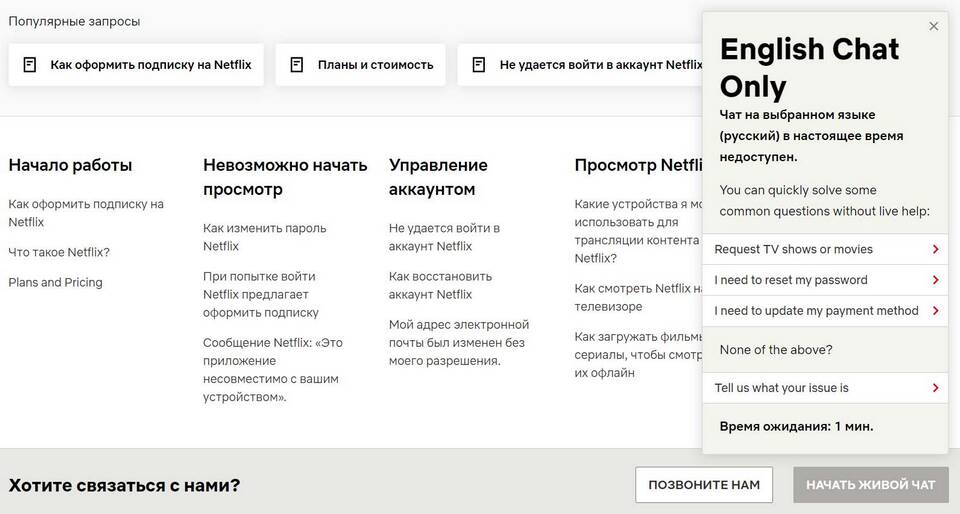Click red chevron next to 'Request TV shows or movies'
This screenshot has width=960, height=514.
coord(936,249)
